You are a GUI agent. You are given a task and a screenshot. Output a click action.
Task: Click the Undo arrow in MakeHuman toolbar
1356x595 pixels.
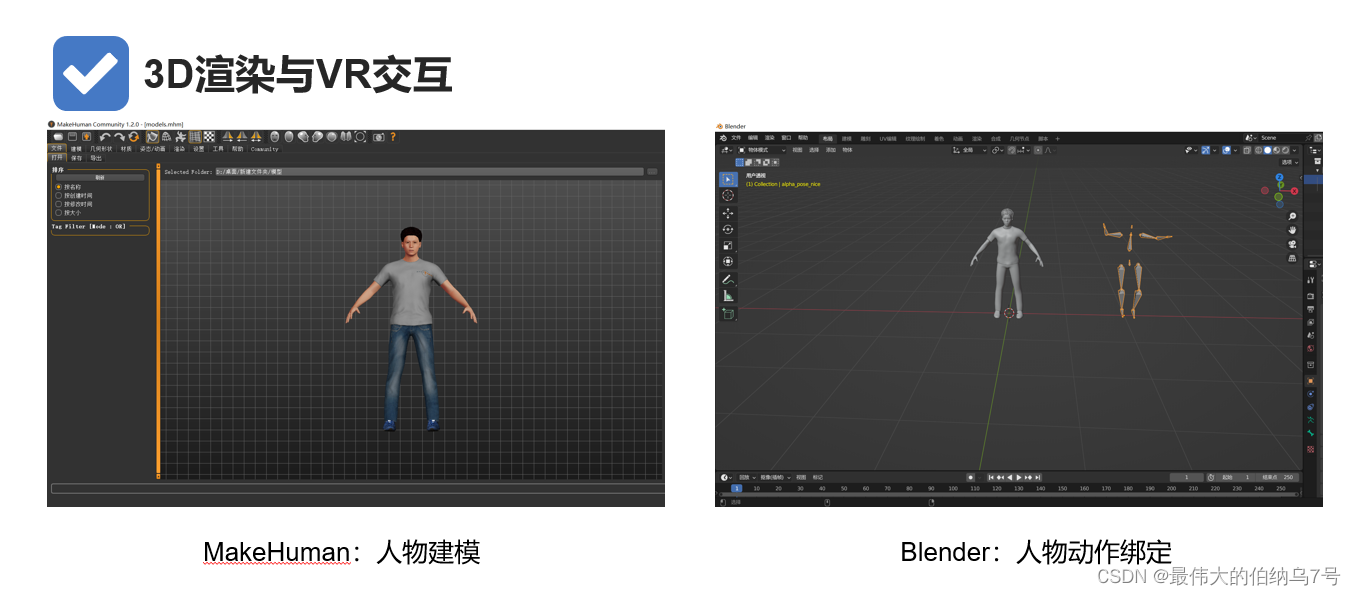point(105,137)
